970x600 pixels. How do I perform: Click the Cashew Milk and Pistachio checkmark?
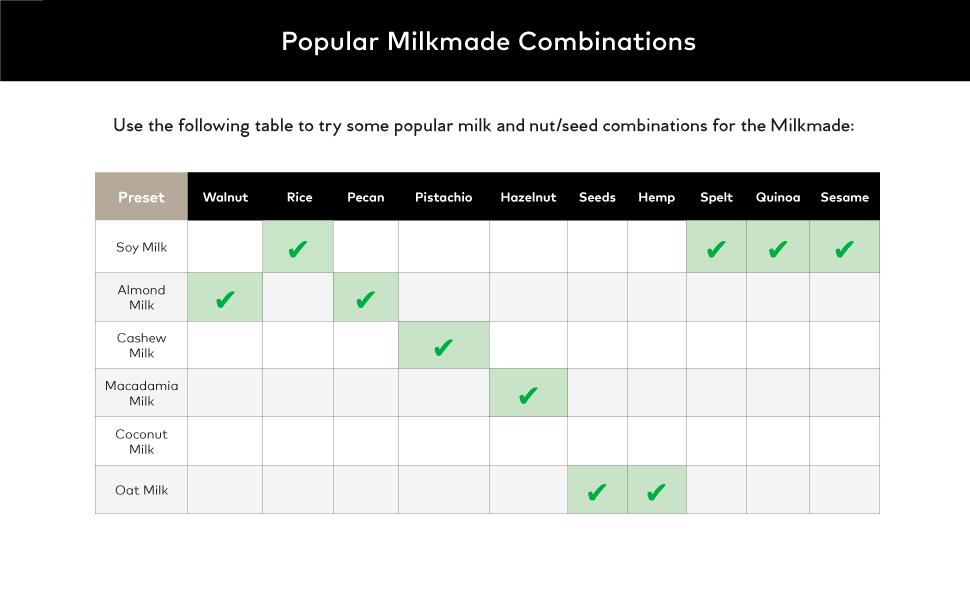click(443, 347)
